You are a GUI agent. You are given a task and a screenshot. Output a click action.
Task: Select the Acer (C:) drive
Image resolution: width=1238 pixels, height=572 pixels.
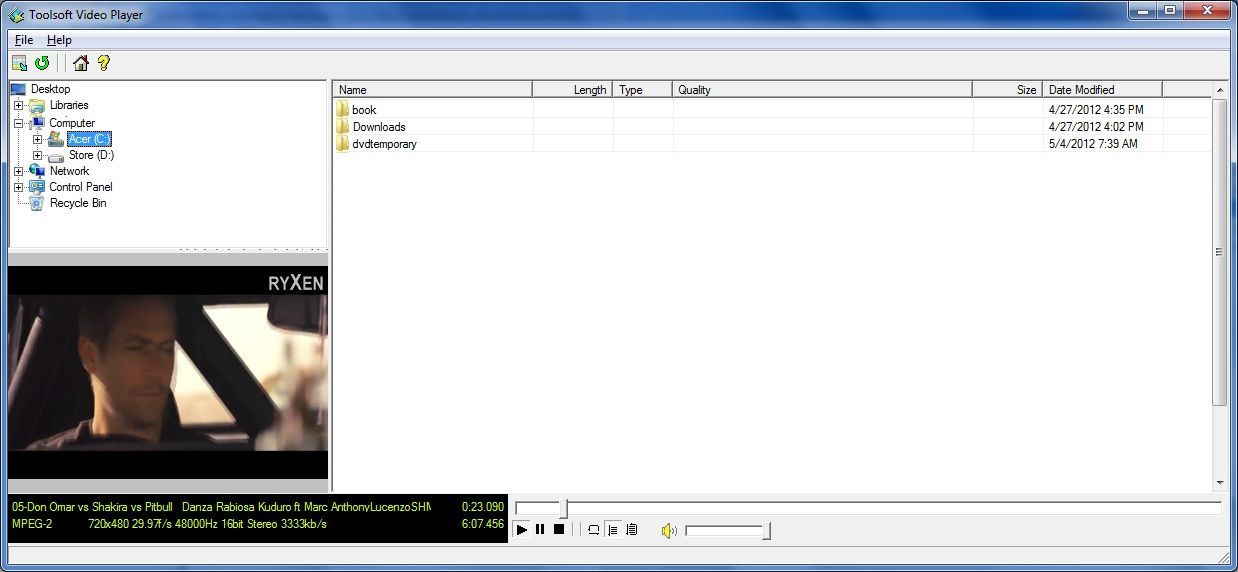(x=89, y=139)
